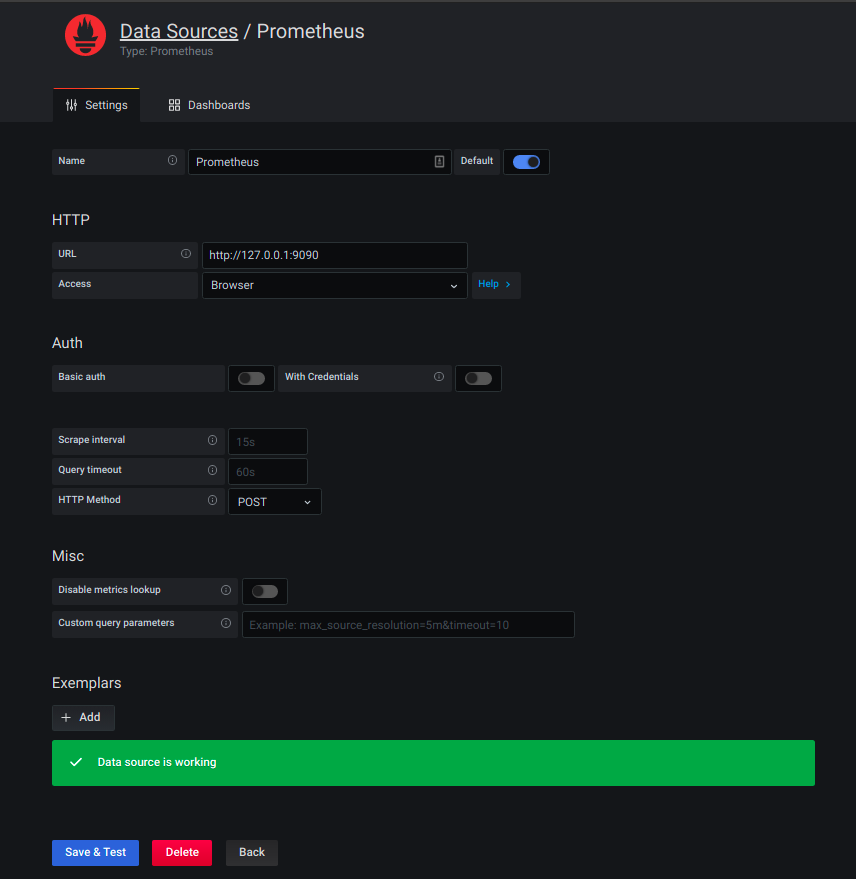Screen dimensions: 856x879
Task: Click the URL info icon
Action: [x=186, y=254]
